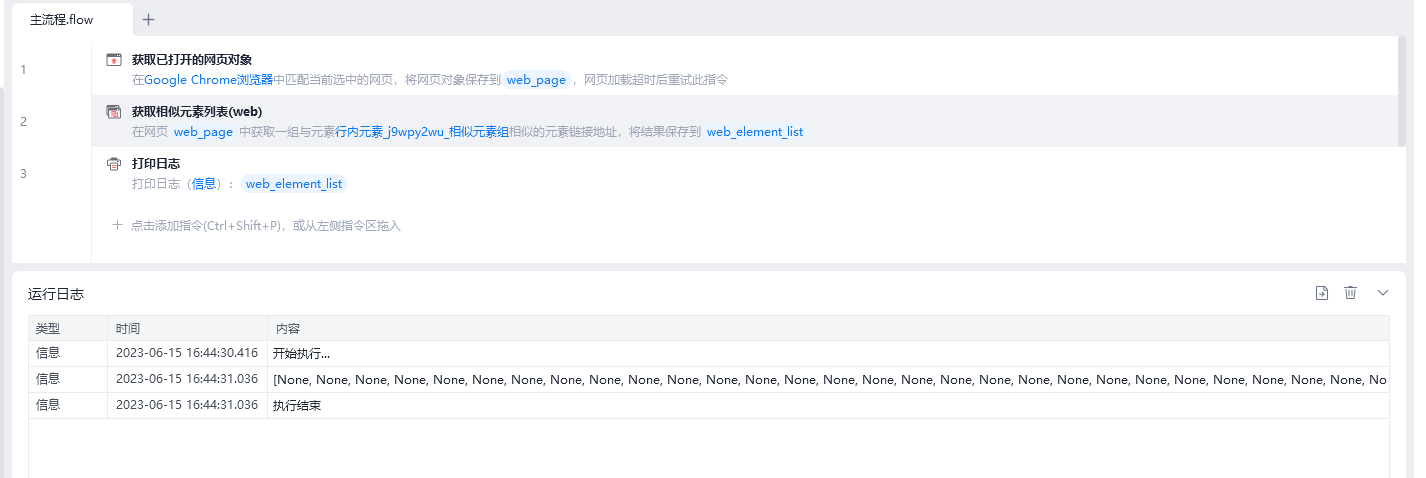Click the 内容 column header in the log table
This screenshot has width=1426, height=478.
tap(288, 328)
